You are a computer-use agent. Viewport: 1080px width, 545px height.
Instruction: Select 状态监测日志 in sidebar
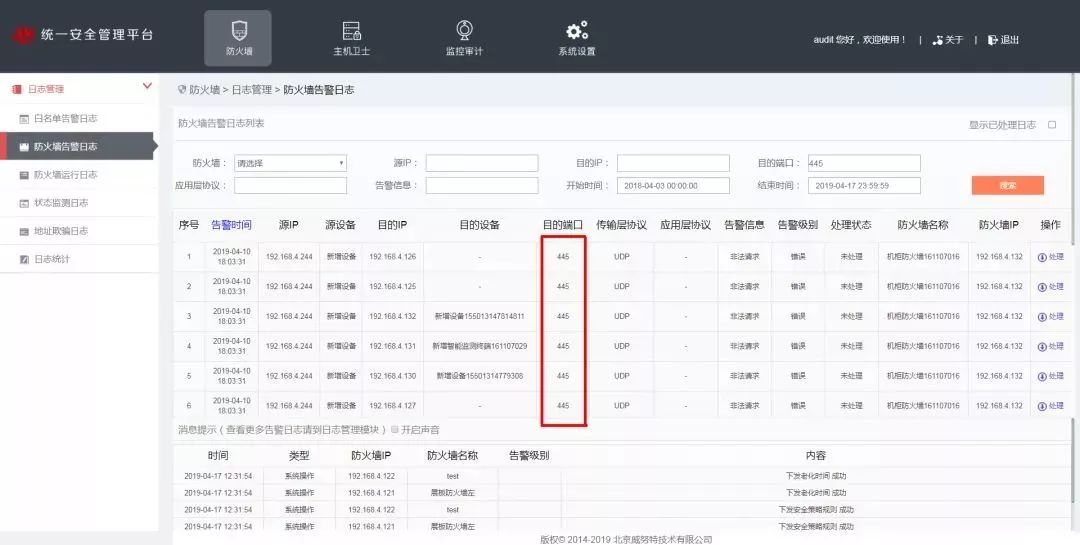[x=61, y=203]
